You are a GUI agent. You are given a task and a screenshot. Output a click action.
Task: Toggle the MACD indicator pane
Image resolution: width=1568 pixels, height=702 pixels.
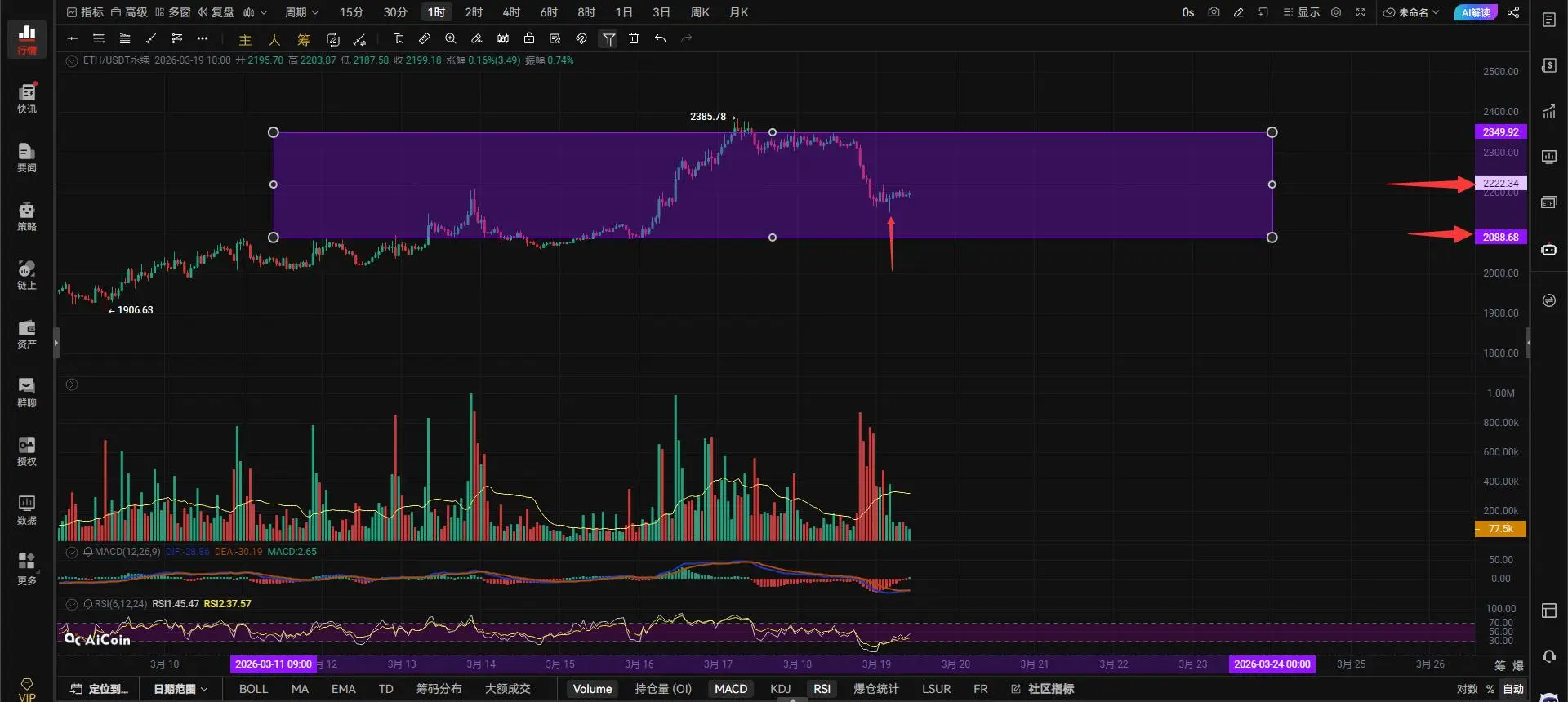[x=731, y=689]
